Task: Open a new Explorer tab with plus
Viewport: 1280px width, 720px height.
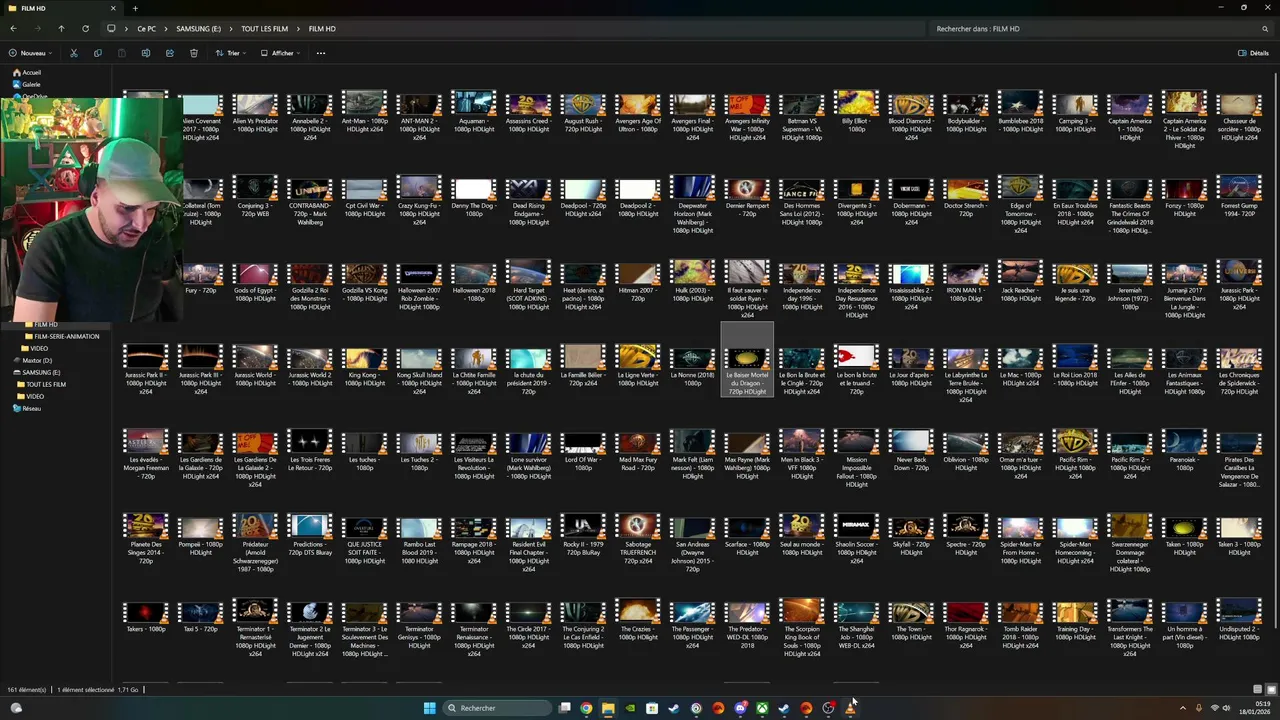Action: [x=135, y=8]
